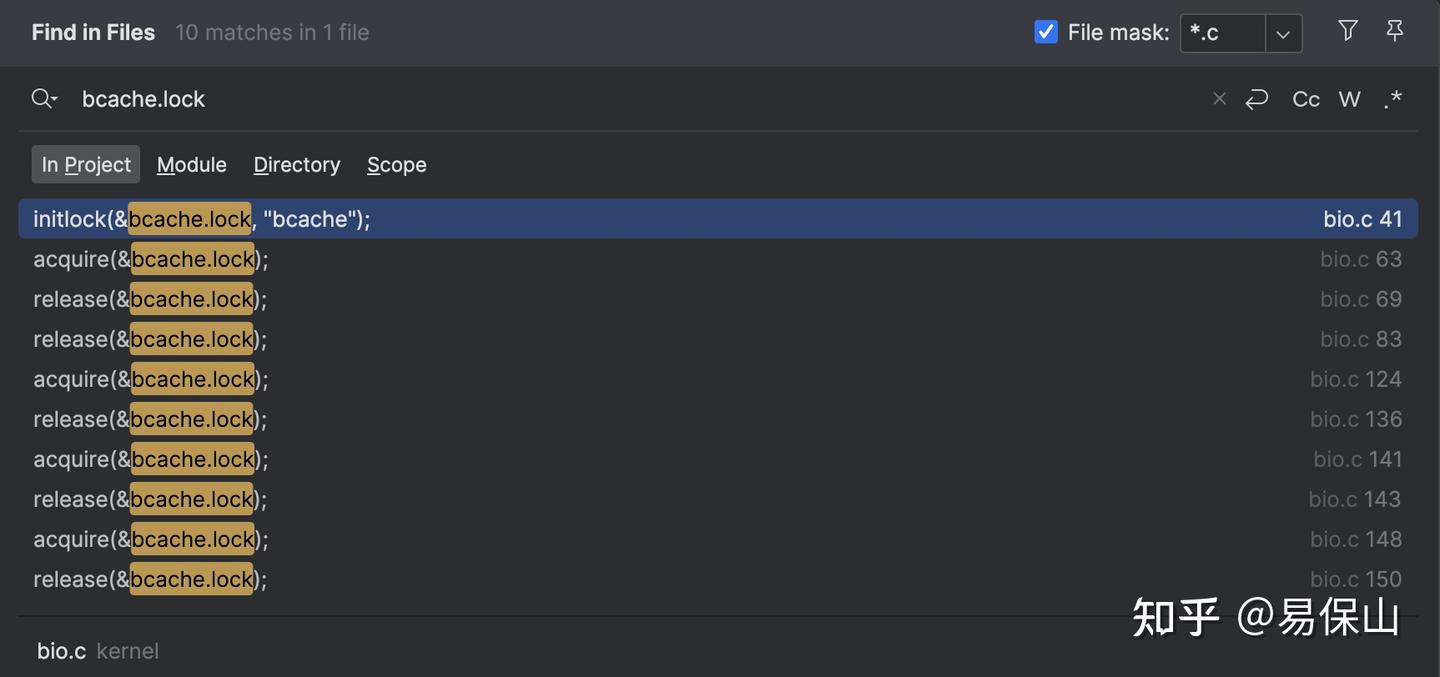
Task: Select the In Project scope tab
Action: (x=86, y=164)
